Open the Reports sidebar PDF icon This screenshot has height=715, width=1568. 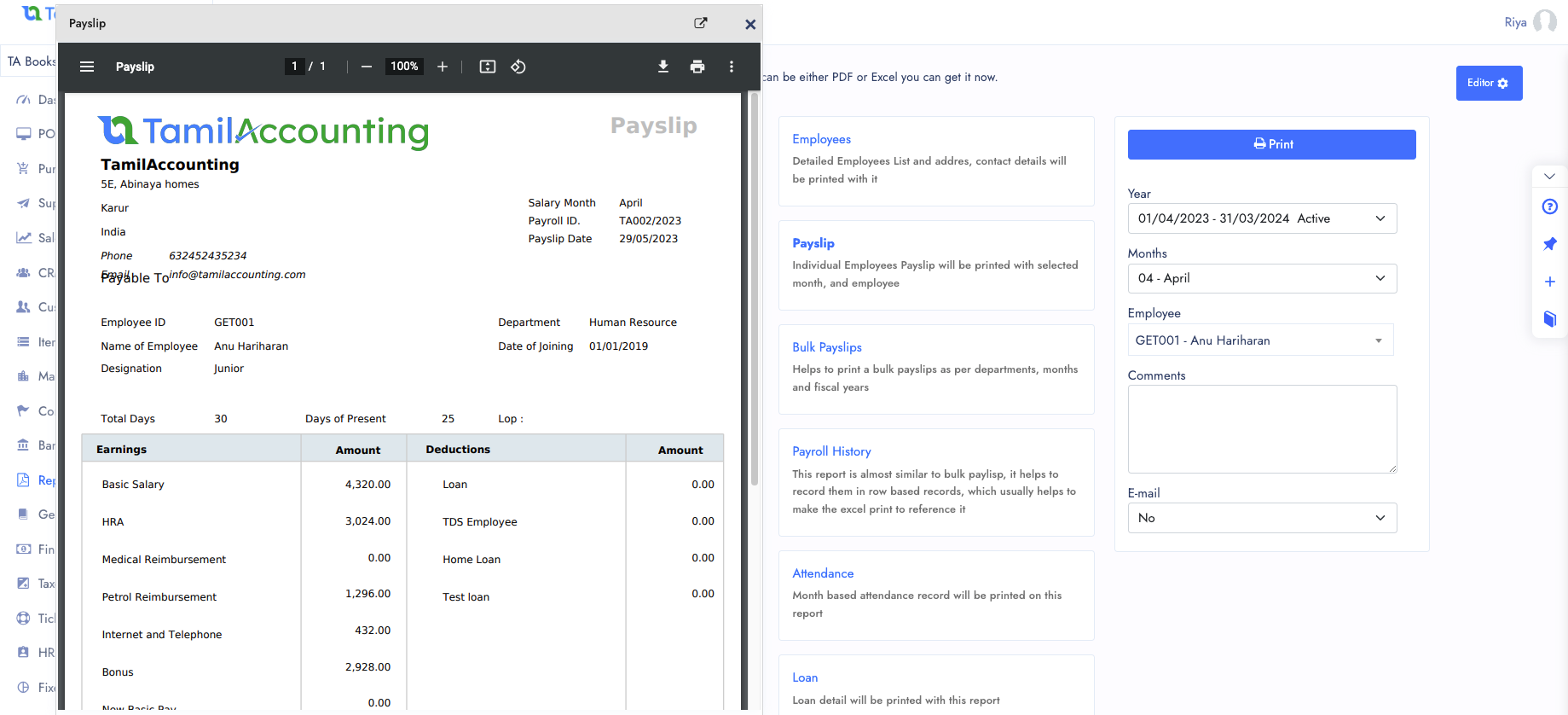click(24, 480)
